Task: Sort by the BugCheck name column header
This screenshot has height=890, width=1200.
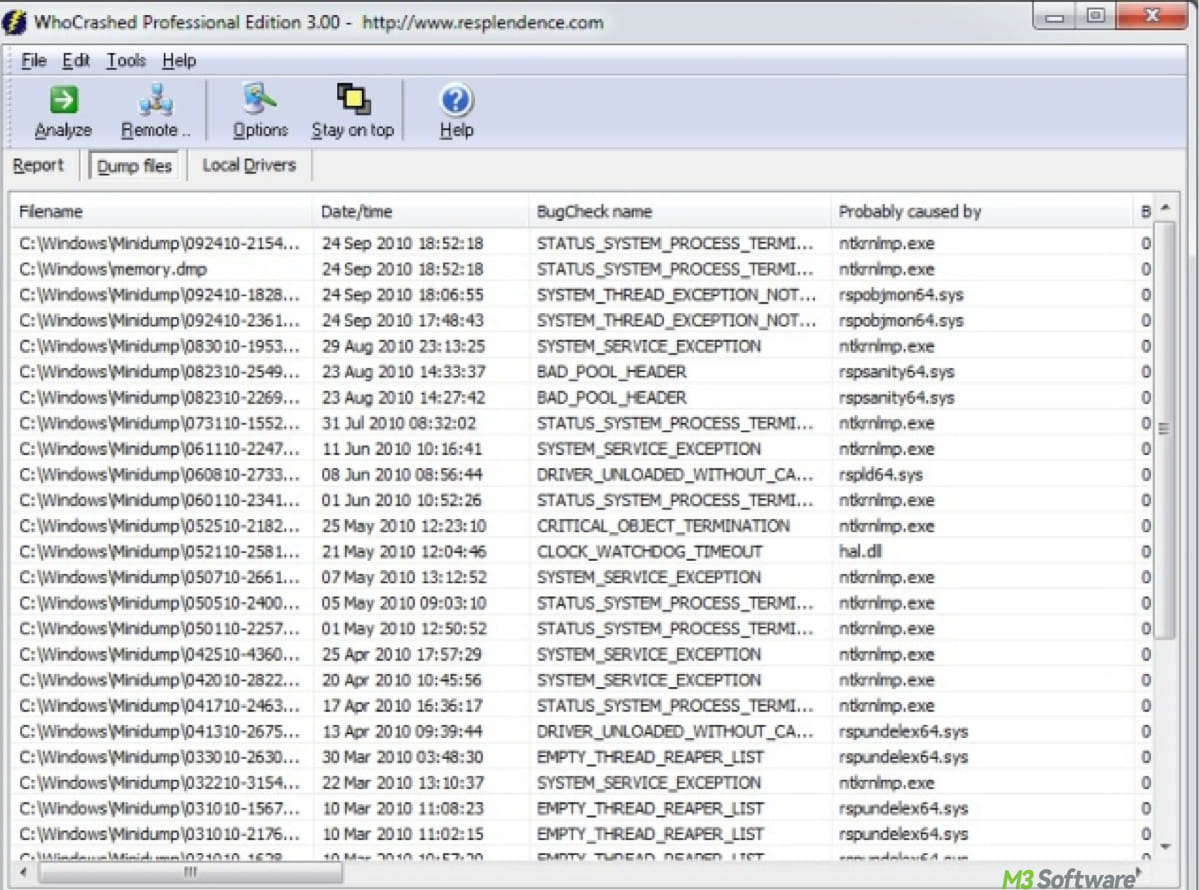Action: click(x=680, y=212)
